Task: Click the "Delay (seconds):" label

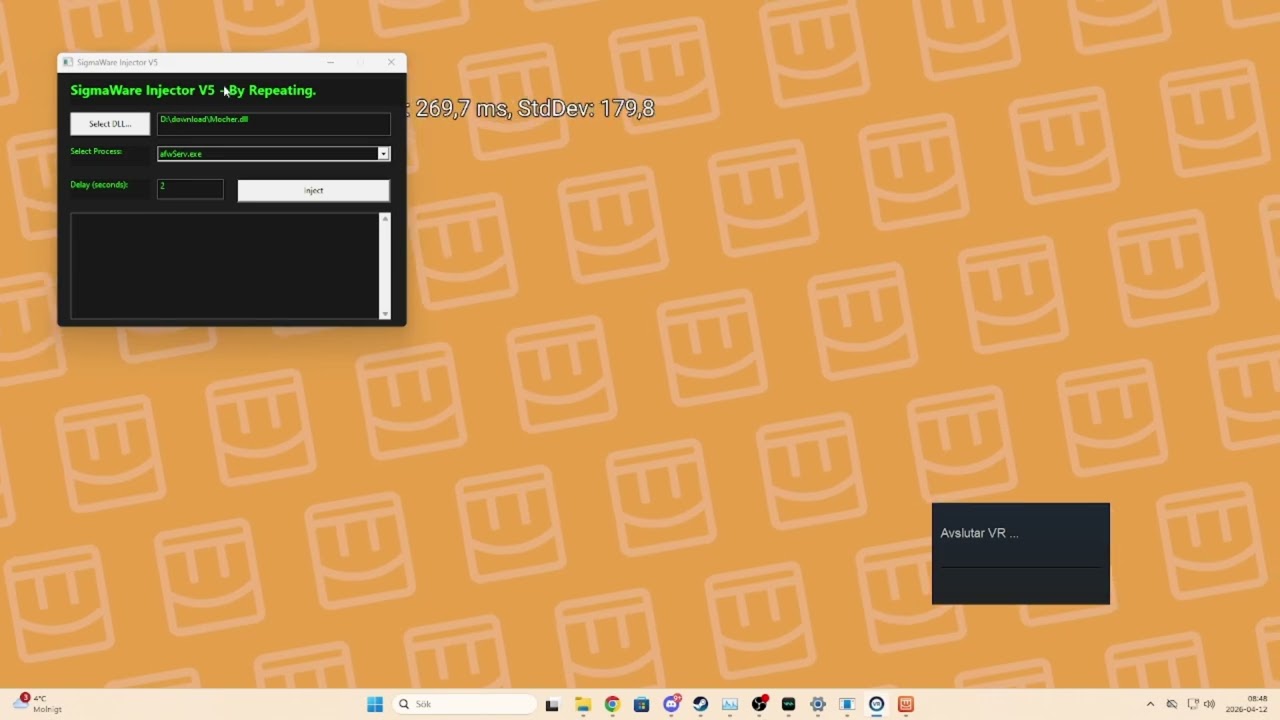Action: pos(99,184)
